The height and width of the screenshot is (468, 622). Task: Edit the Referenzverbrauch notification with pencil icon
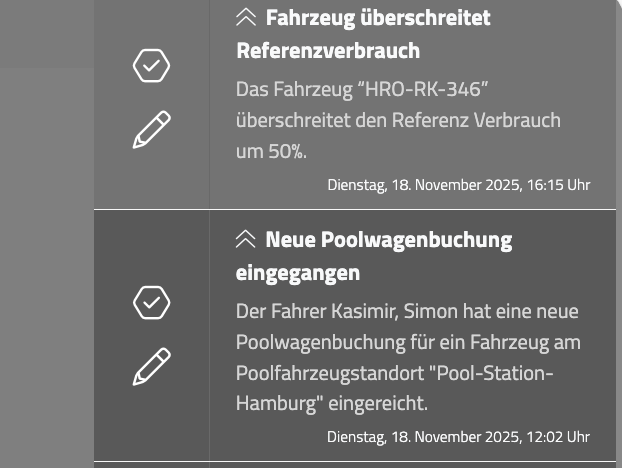tap(151, 130)
